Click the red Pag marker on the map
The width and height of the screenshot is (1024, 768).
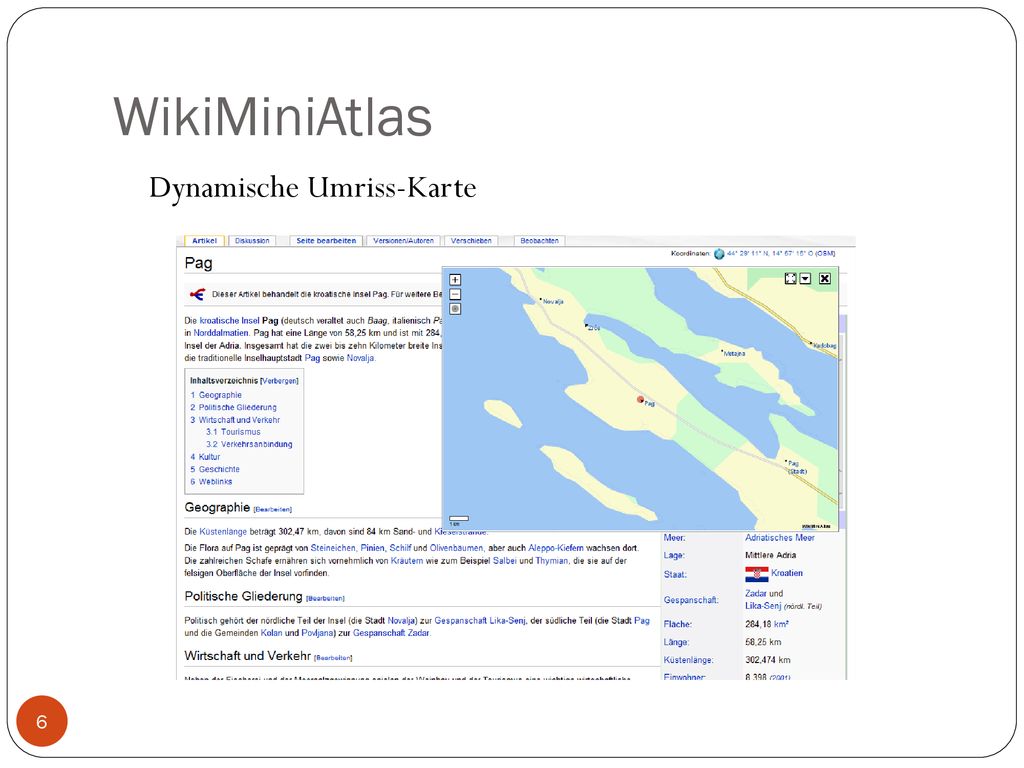point(641,400)
